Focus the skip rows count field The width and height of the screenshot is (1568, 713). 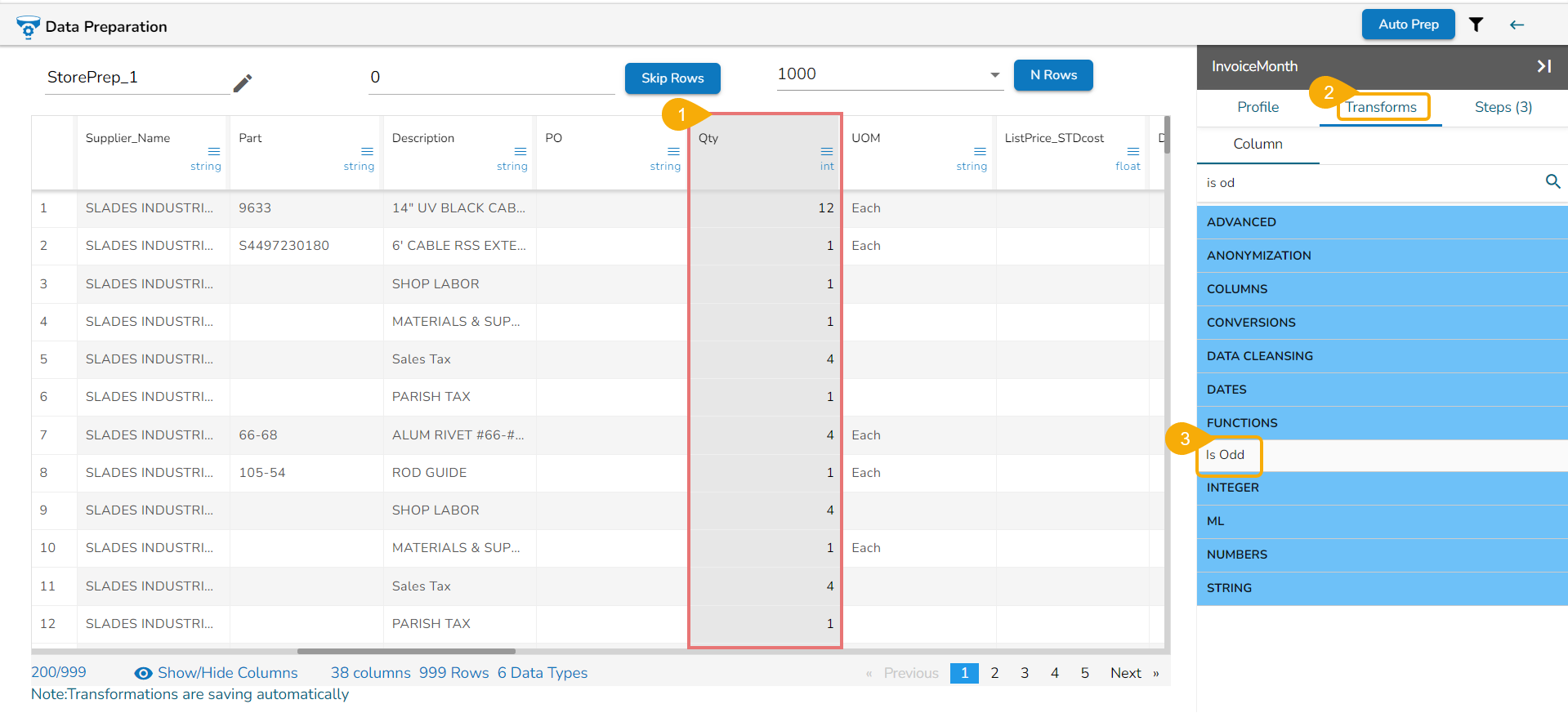491,78
